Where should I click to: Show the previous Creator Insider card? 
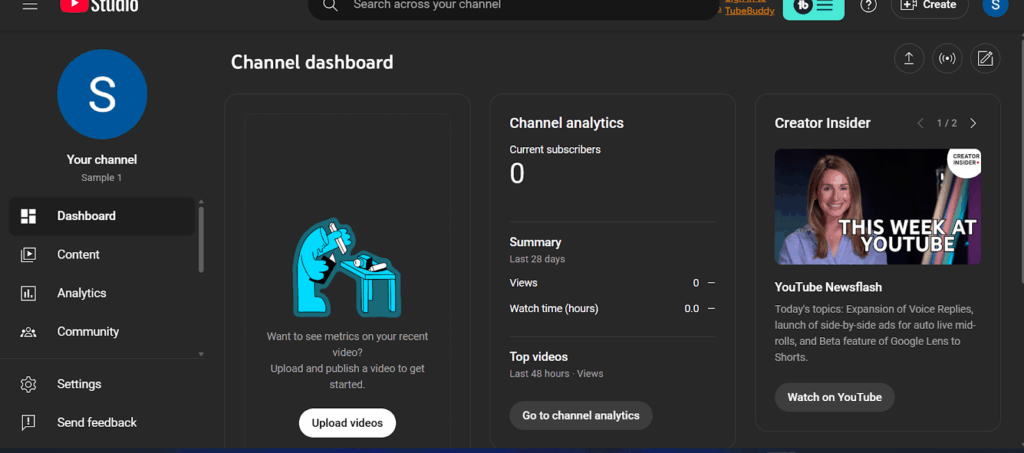tap(921, 123)
